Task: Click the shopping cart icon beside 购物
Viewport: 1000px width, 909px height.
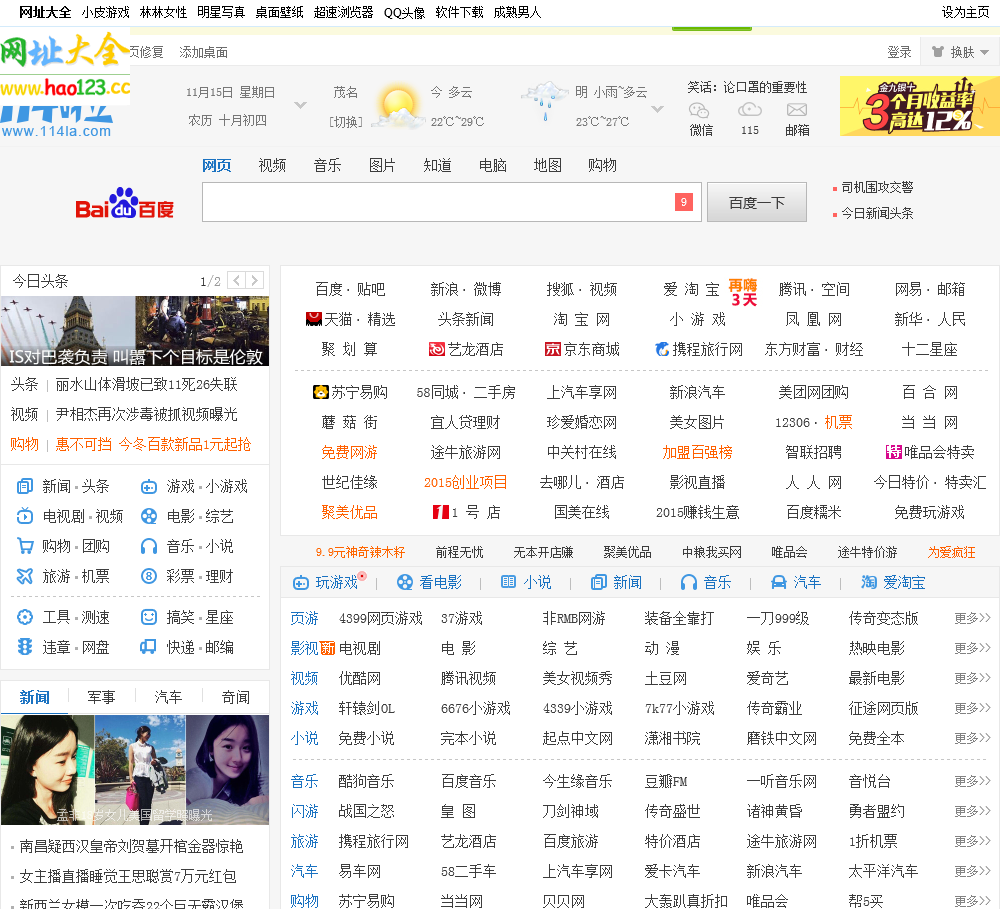Action: (x=25, y=546)
